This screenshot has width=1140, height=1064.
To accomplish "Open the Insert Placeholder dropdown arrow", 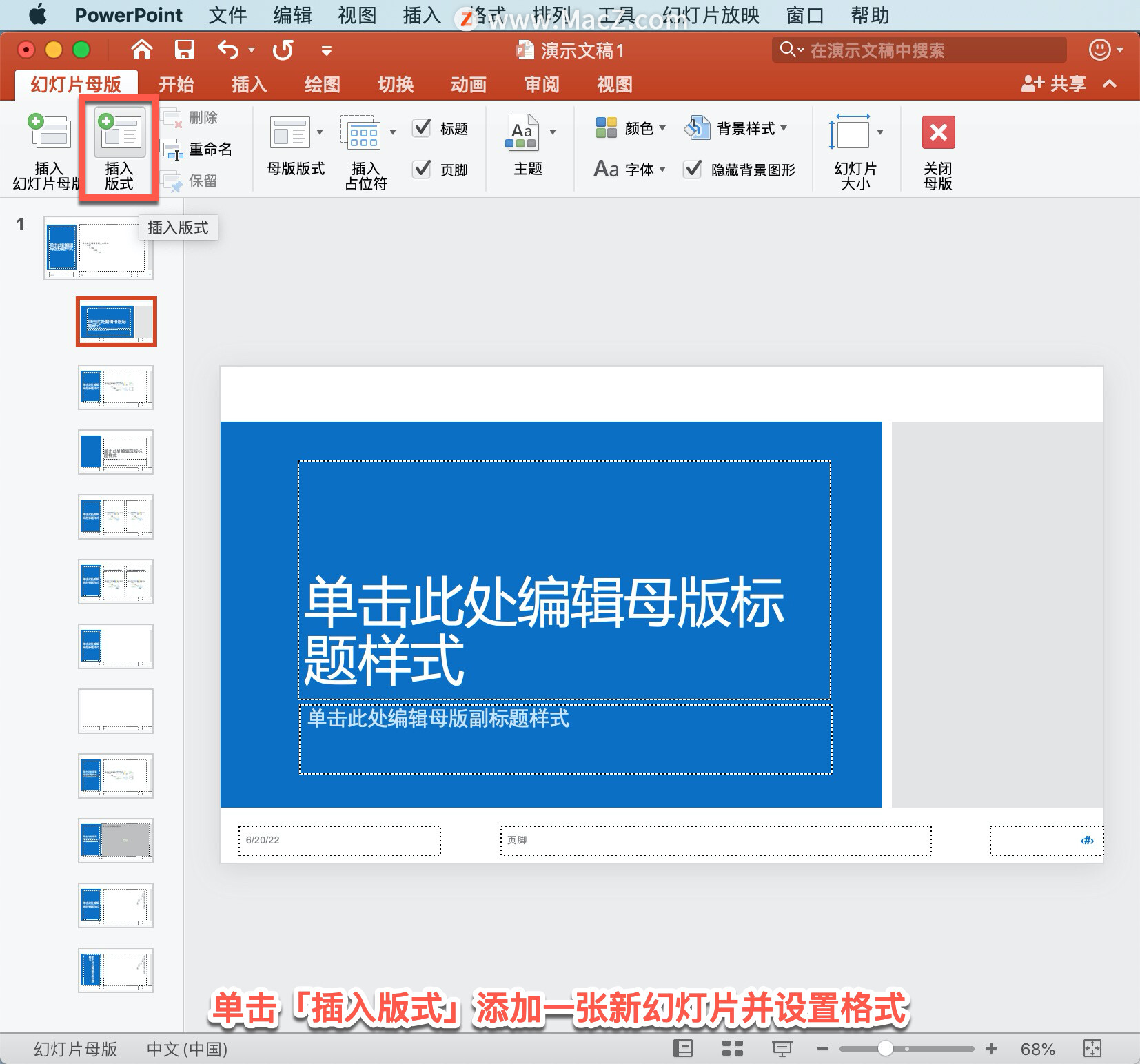I will [x=393, y=132].
